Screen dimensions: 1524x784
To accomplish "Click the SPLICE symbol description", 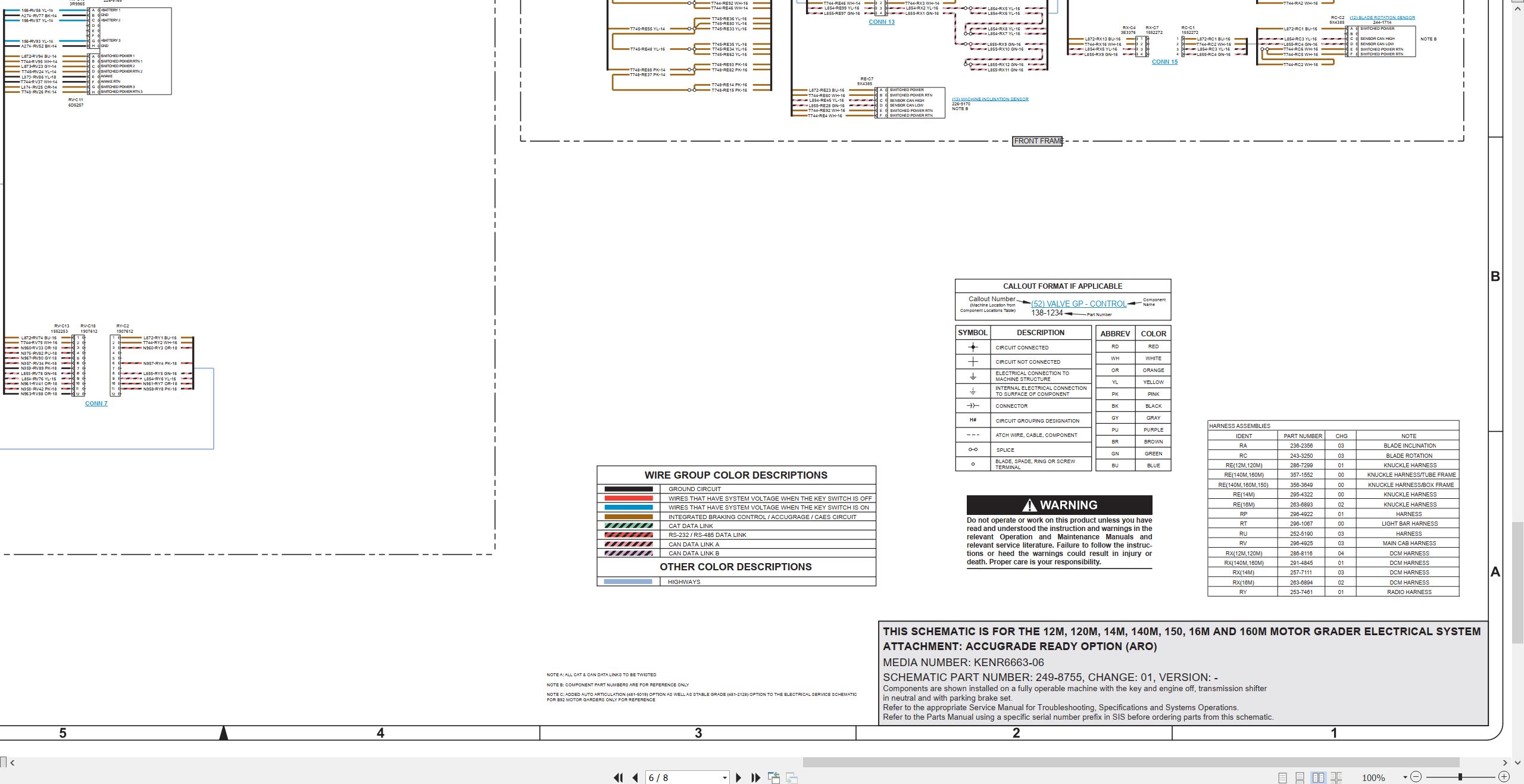I will pyautogui.click(x=1005, y=450).
